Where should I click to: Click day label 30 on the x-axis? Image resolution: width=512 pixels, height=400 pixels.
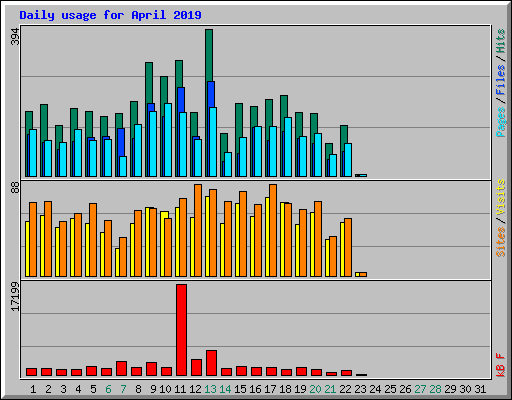(x=465, y=389)
